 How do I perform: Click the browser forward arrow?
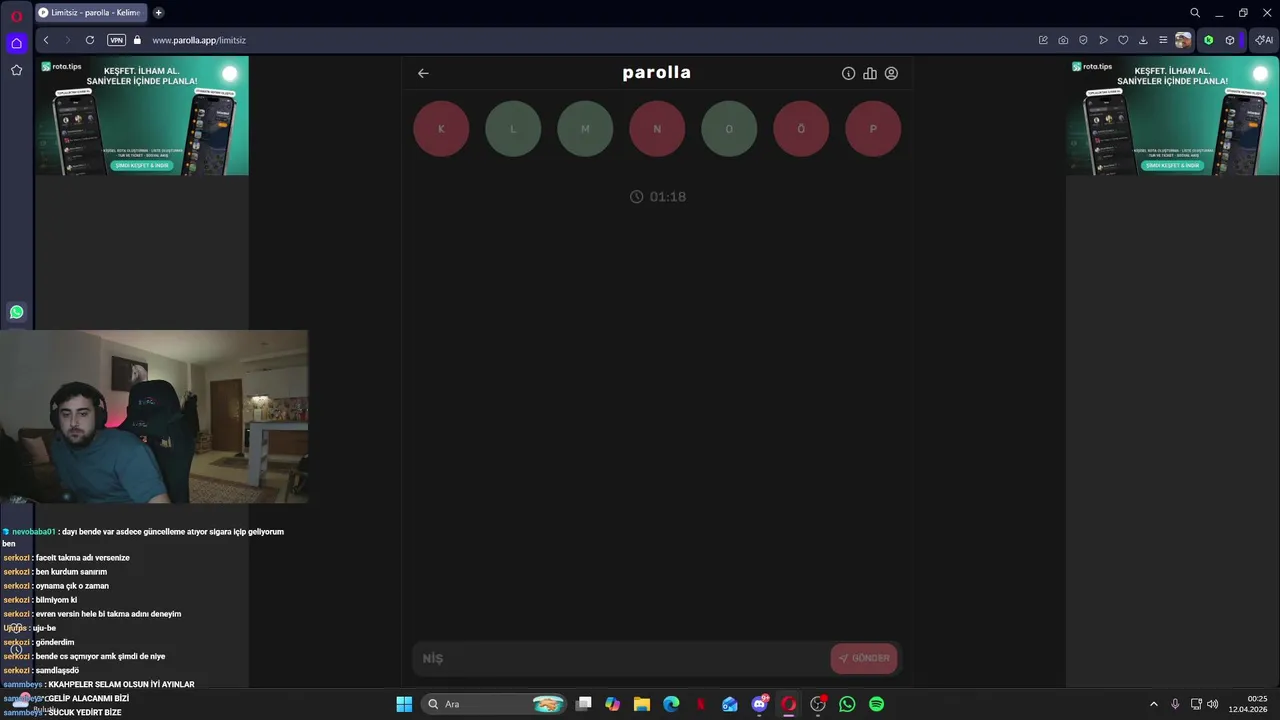pyautogui.click(x=67, y=40)
